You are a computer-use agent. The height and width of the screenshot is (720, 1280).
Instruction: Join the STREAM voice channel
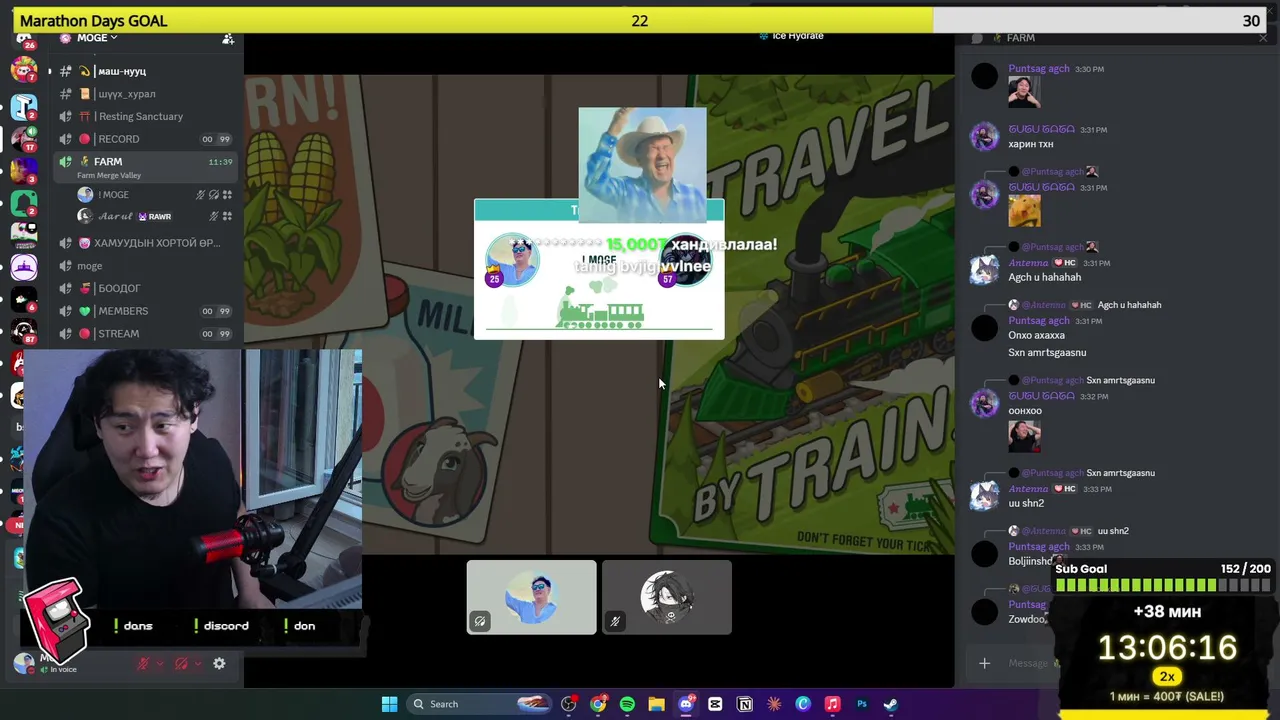point(145,334)
